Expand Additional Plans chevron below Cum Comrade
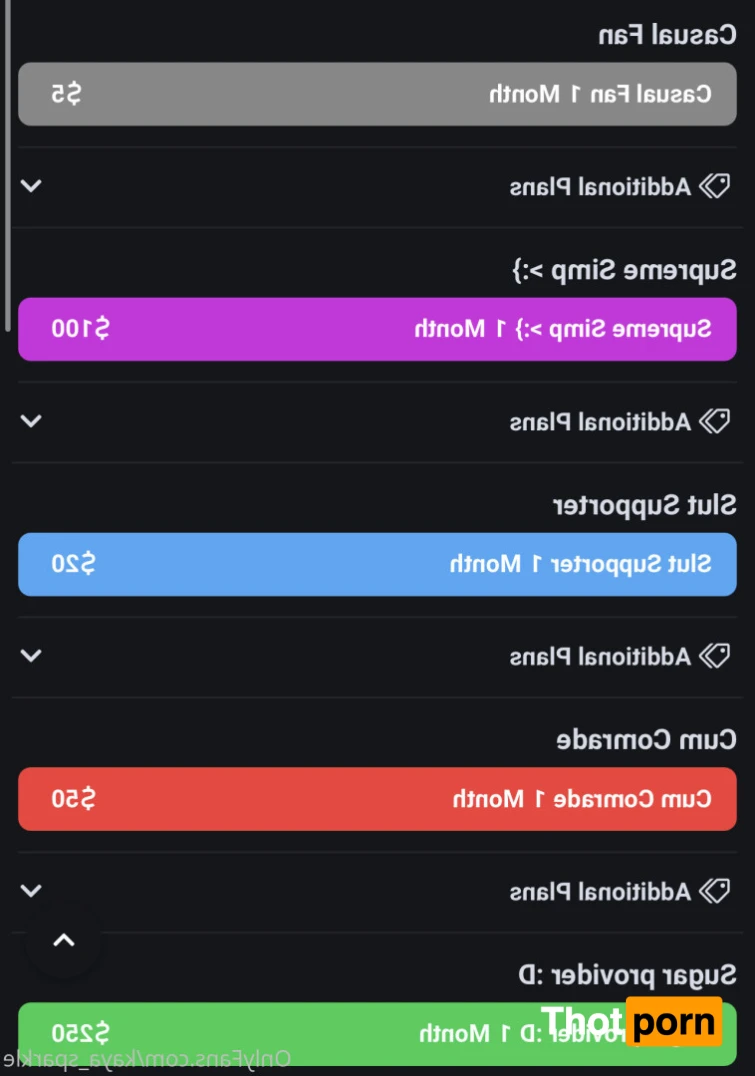Viewport: 755px width, 1076px height. pos(32,890)
